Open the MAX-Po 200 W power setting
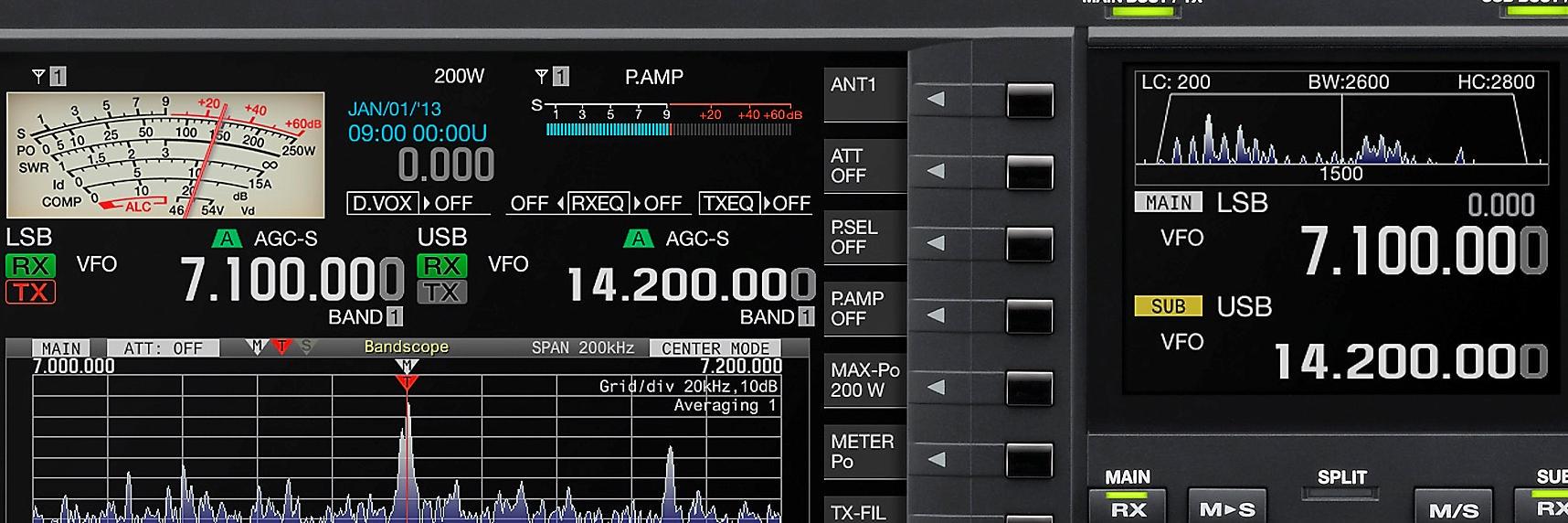This screenshot has width=1568, height=523. pyautogui.click(x=864, y=380)
